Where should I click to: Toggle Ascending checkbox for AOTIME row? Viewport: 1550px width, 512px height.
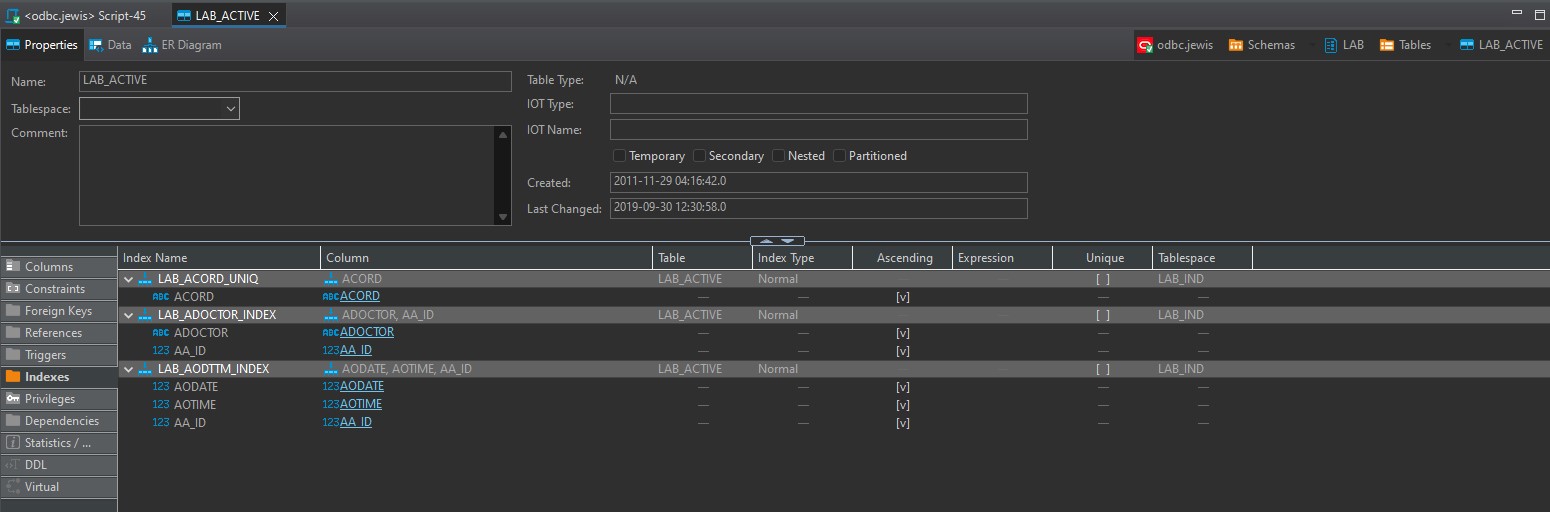[903, 405]
